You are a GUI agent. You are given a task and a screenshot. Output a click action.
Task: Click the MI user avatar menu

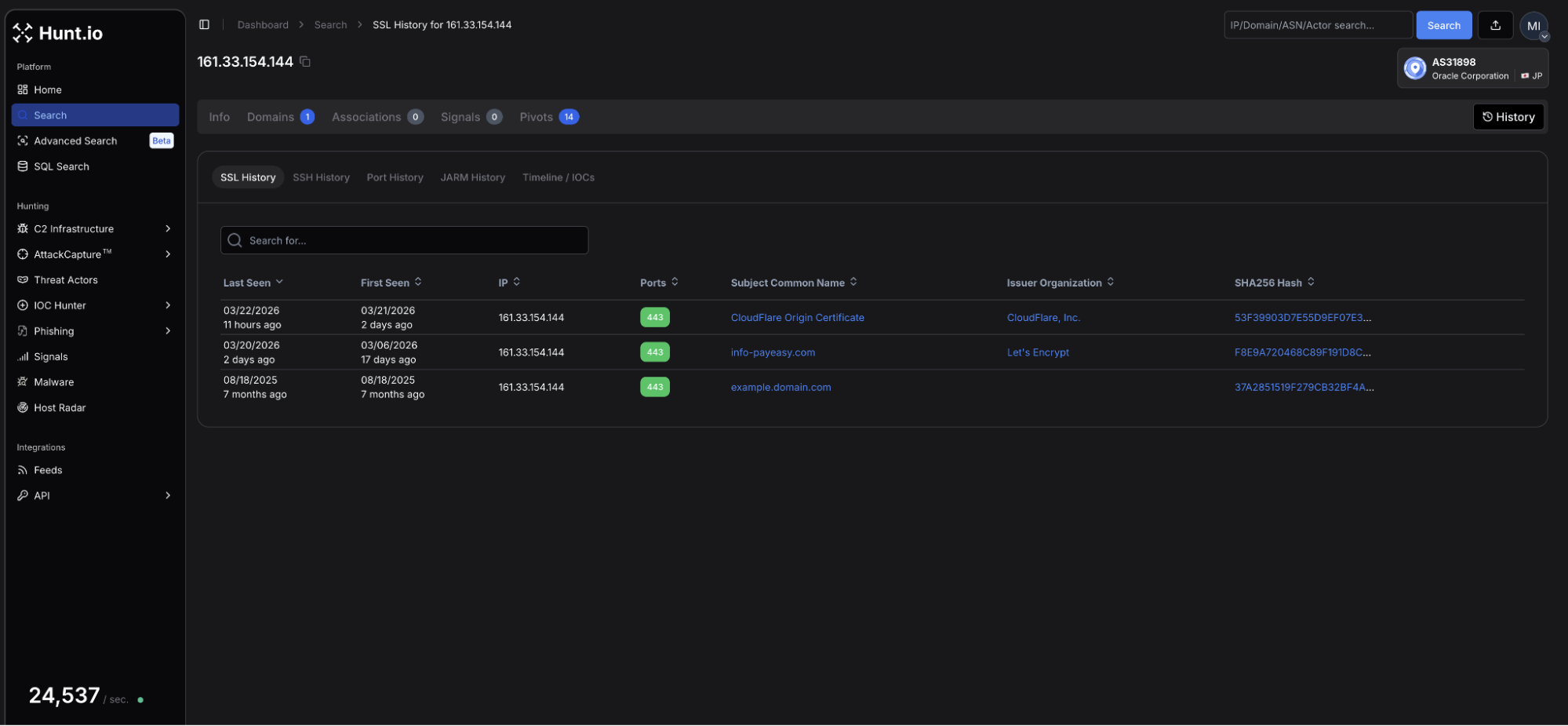[x=1533, y=26]
